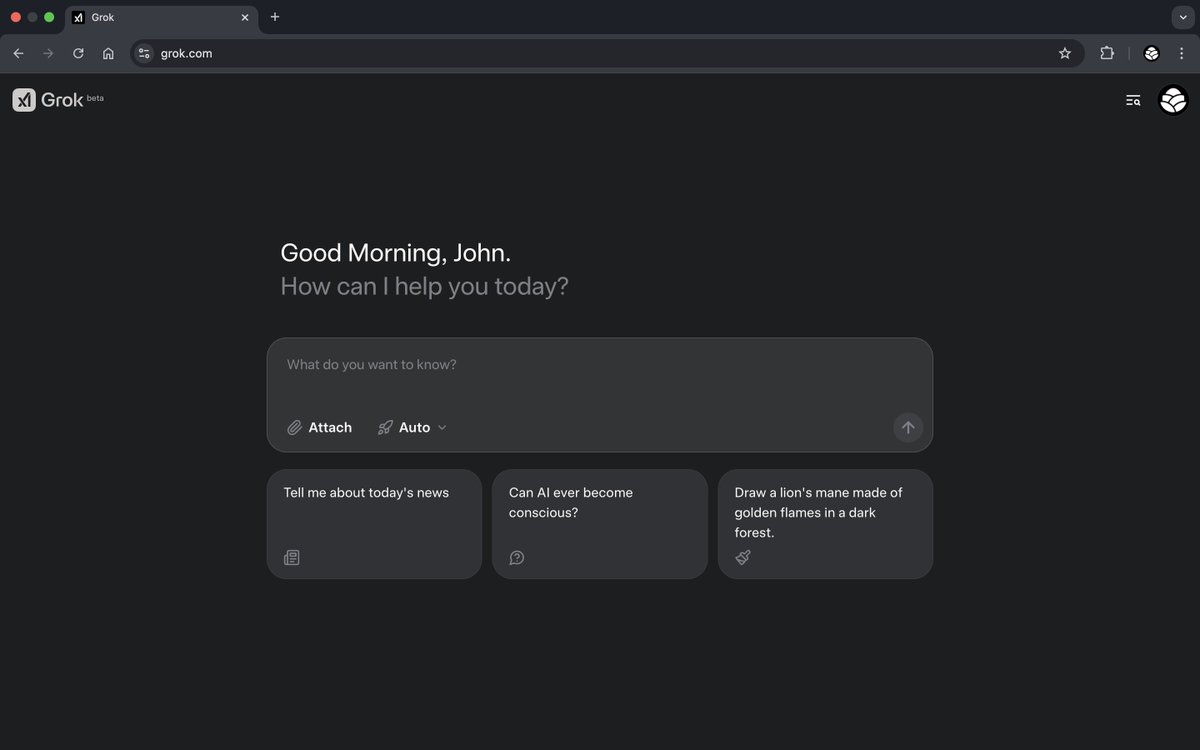1200x750 pixels.
Task: Click the paperclip Attach button
Action: point(319,427)
